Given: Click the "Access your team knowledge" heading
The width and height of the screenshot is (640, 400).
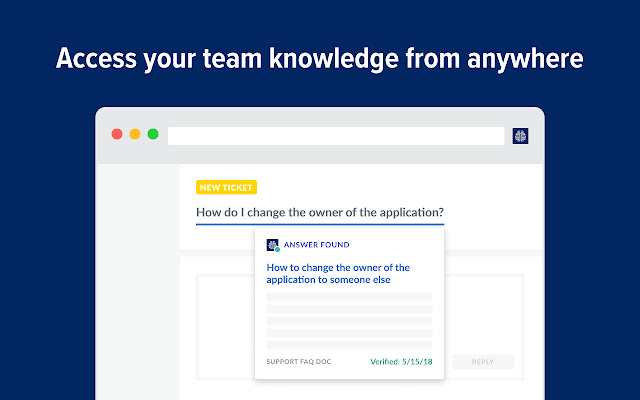Looking at the screenshot, I should click(320, 59).
